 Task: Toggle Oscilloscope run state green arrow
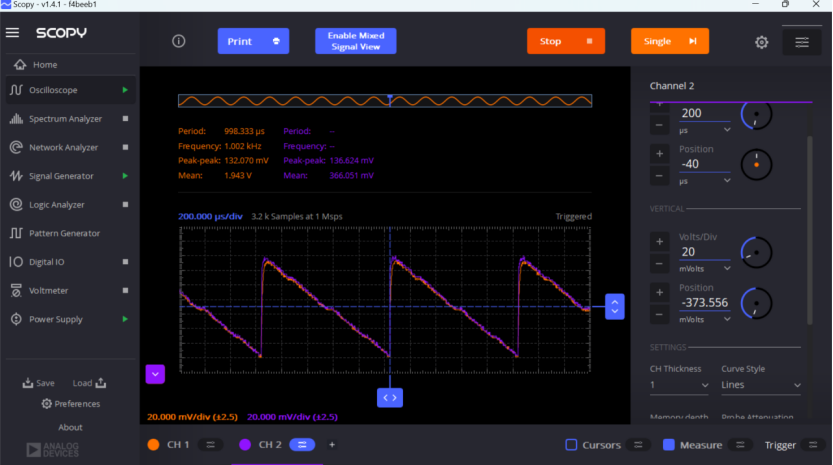125,90
